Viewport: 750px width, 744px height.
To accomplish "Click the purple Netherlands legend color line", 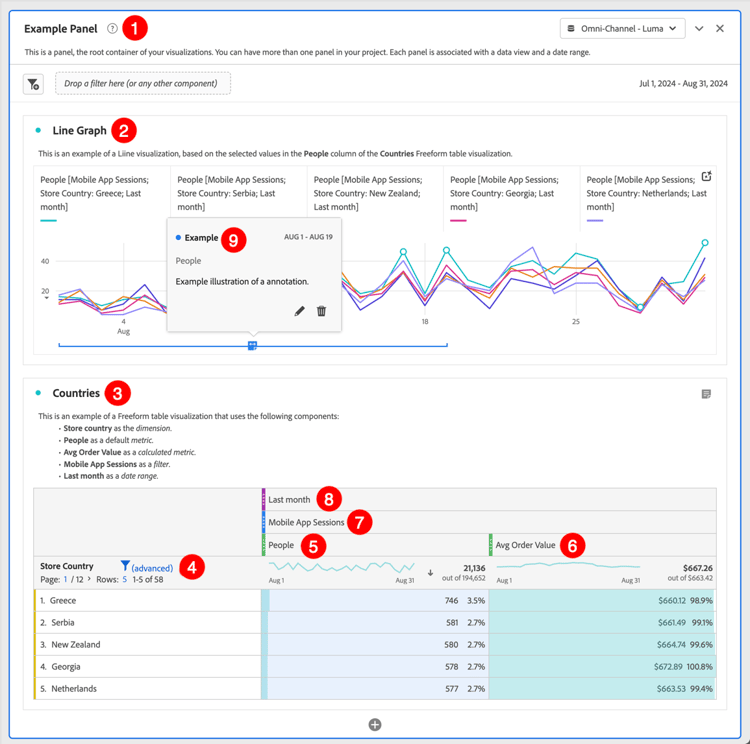I will [x=595, y=221].
